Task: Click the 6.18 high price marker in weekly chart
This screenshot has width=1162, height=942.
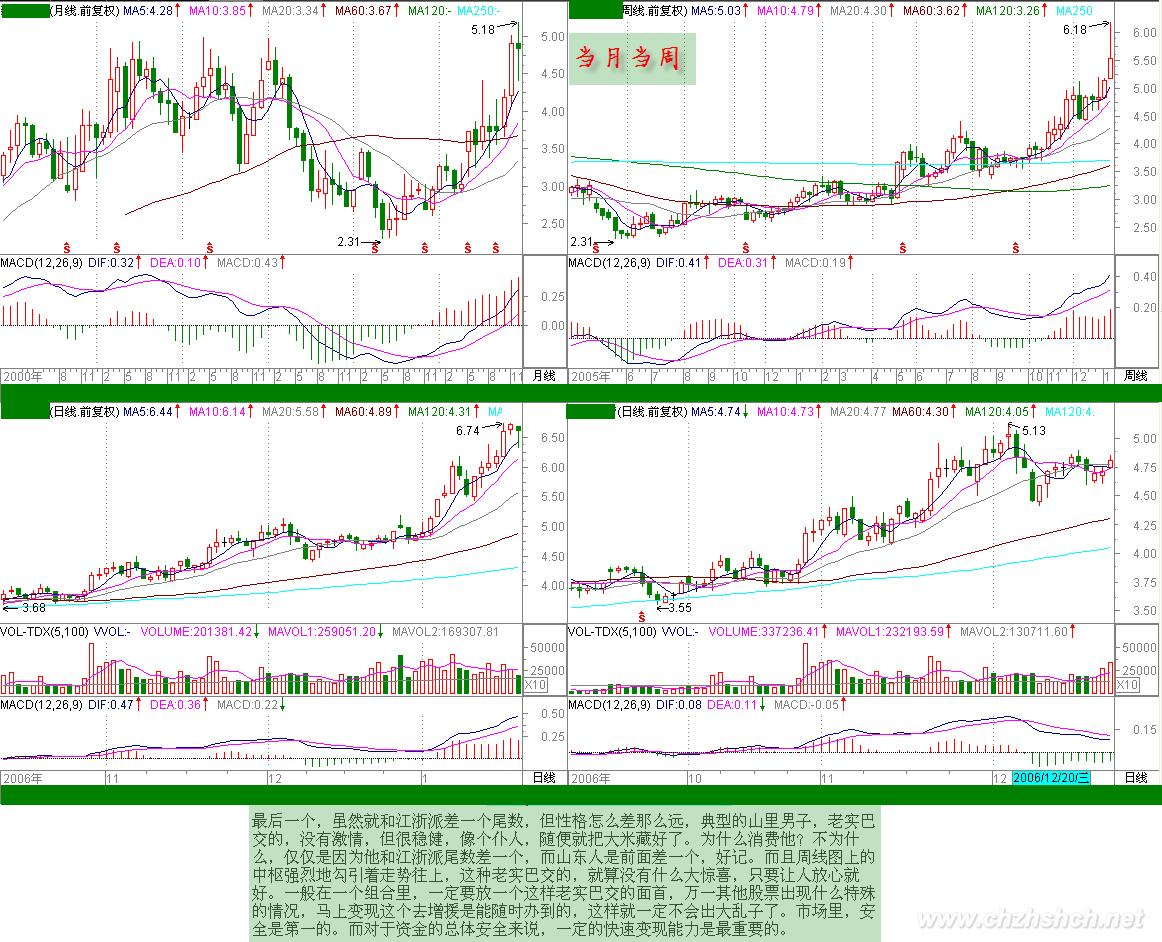Action: tap(1074, 30)
